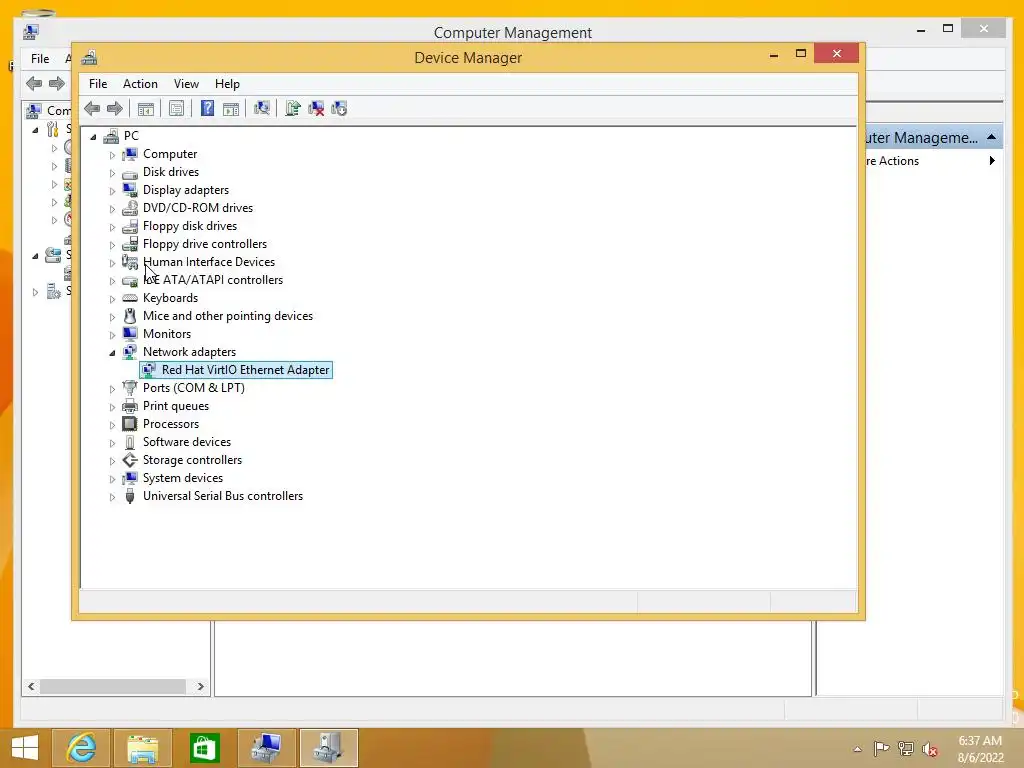Open Properties toolbar icon in Device Manager
Image resolution: width=1024 pixels, height=768 pixels.
click(x=176, y=108)
